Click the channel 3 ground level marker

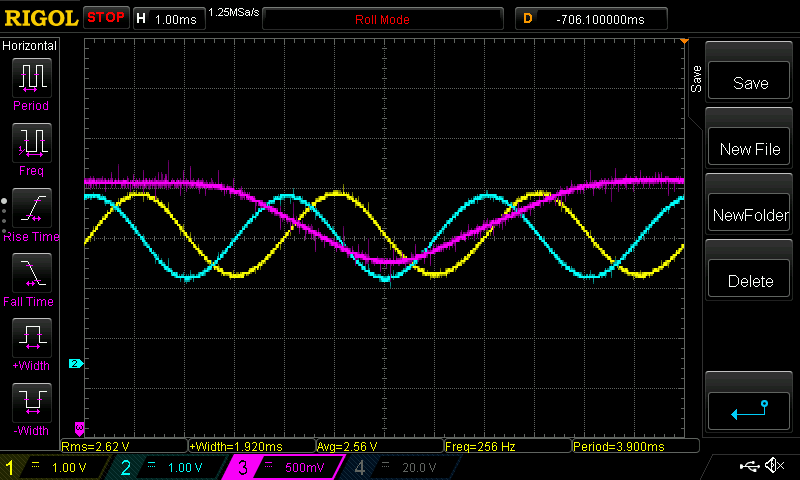tap(79, 428)
